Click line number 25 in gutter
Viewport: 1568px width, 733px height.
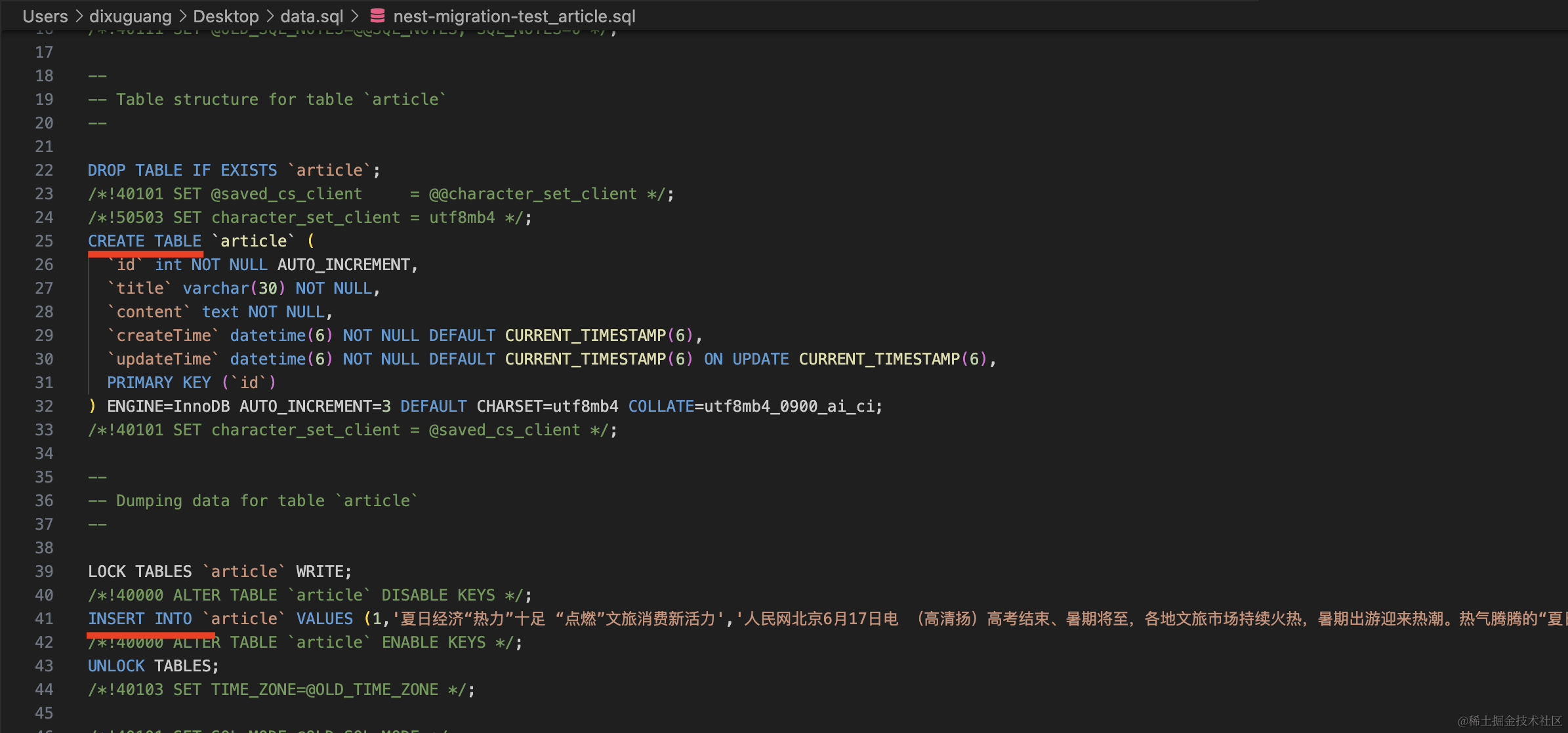(x=44, y=241)
